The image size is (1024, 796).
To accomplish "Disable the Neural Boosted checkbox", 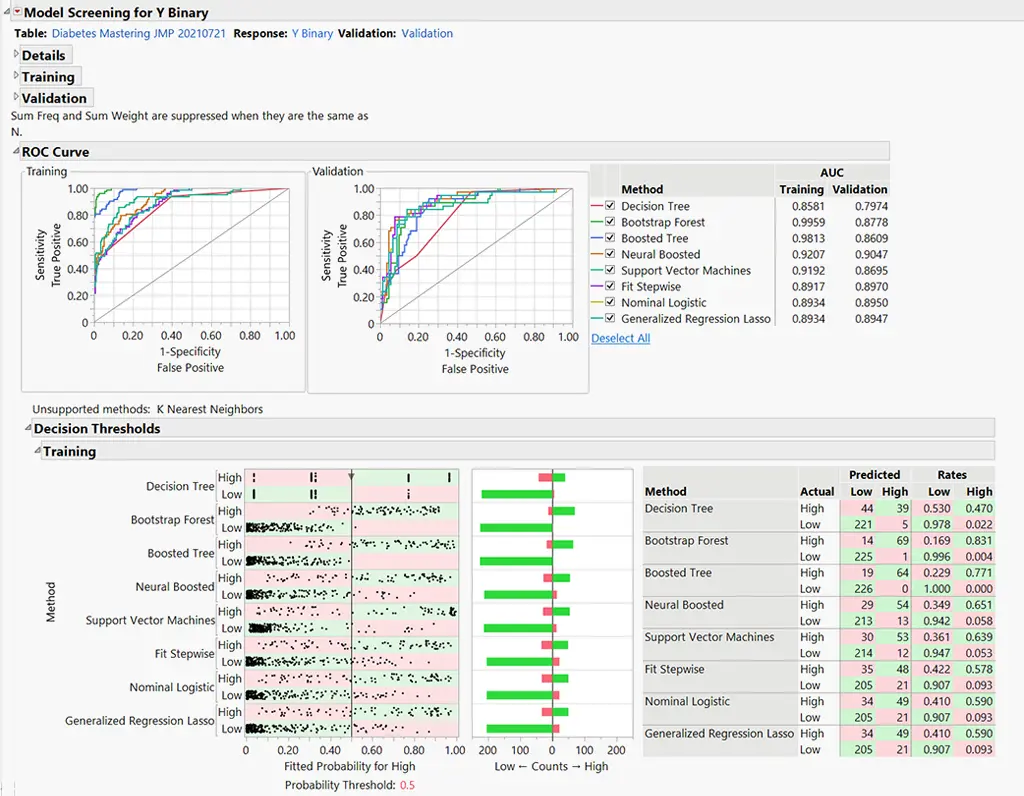I will 608,254.
